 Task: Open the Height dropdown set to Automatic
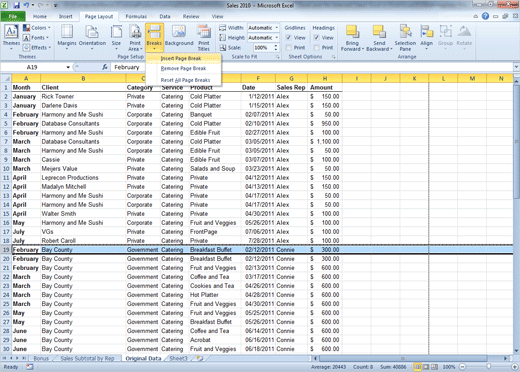tap(276, 38)
